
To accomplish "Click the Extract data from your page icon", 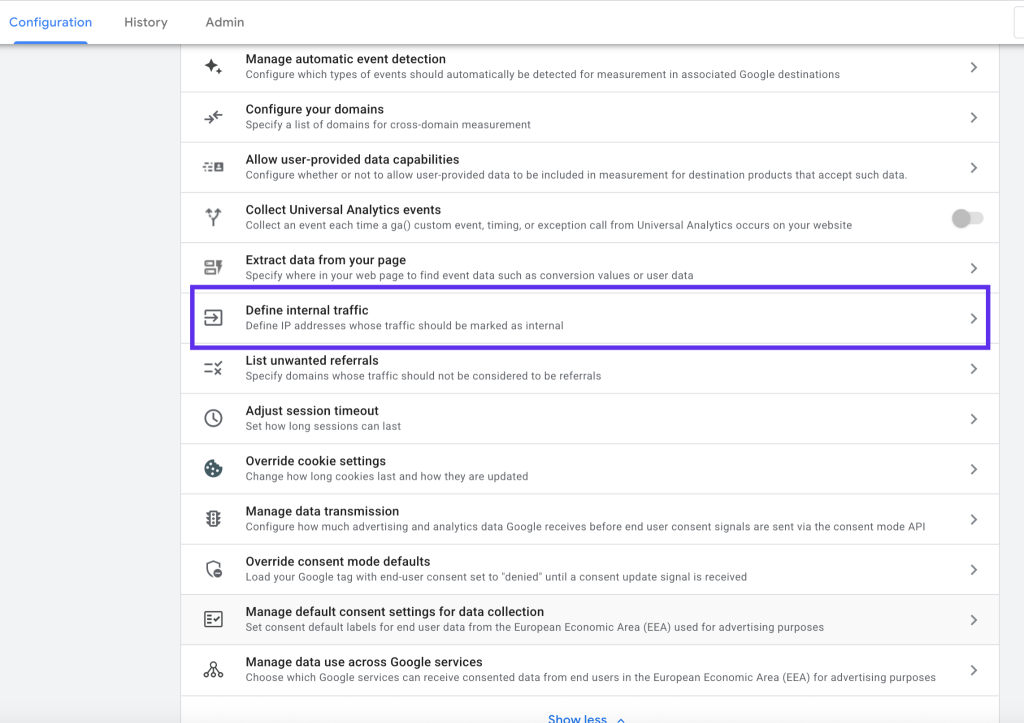I will [x=213, y=268].
